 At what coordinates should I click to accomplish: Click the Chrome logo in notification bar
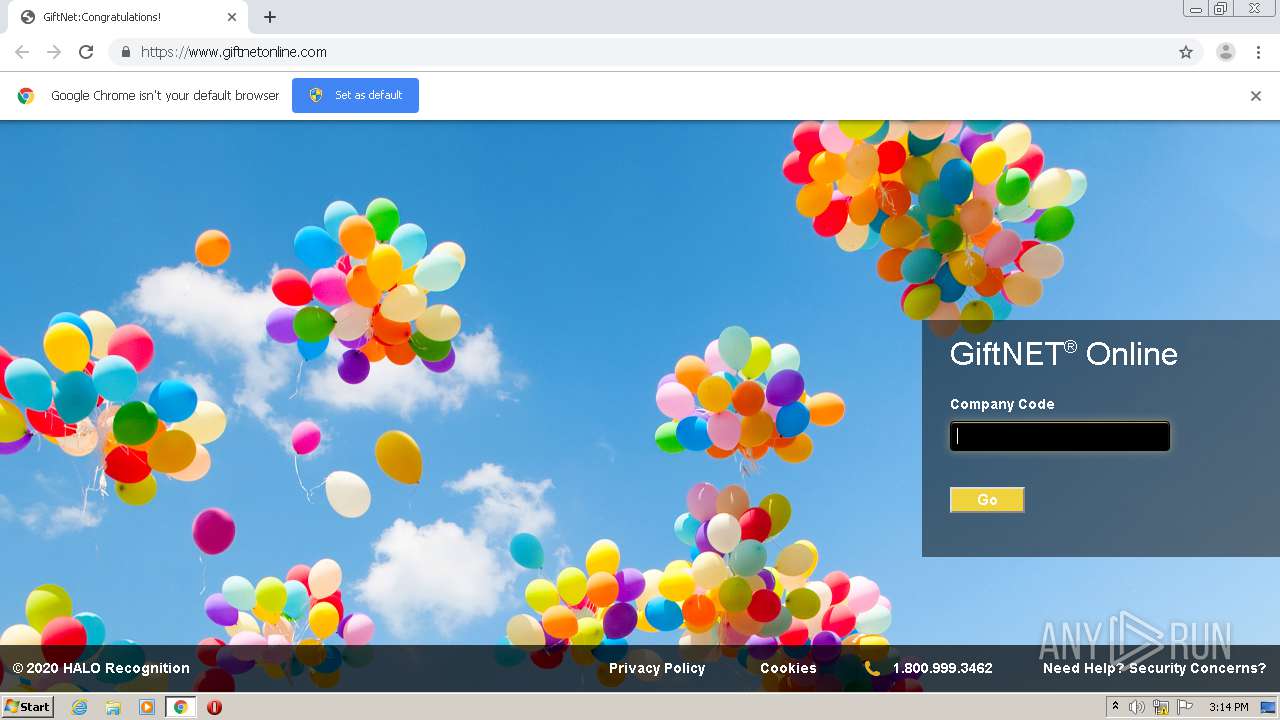(26, 96)
